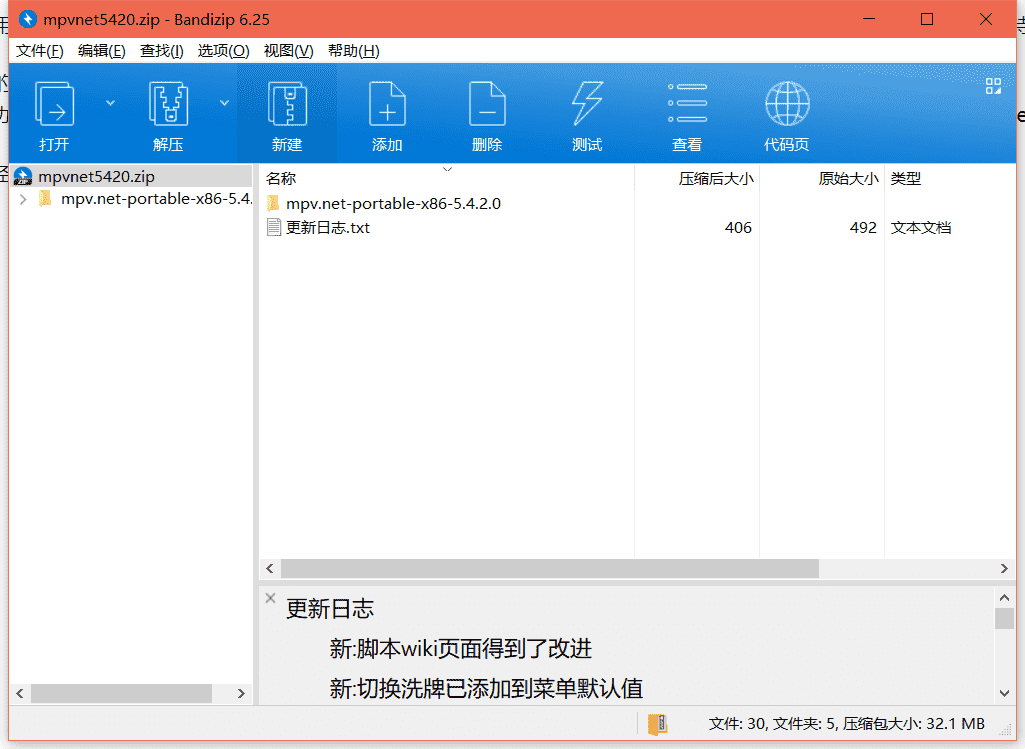The image size is (1025, 749).
Task: Click the 更新日志 heading in the comment pane
Action: tap(329, 608)
